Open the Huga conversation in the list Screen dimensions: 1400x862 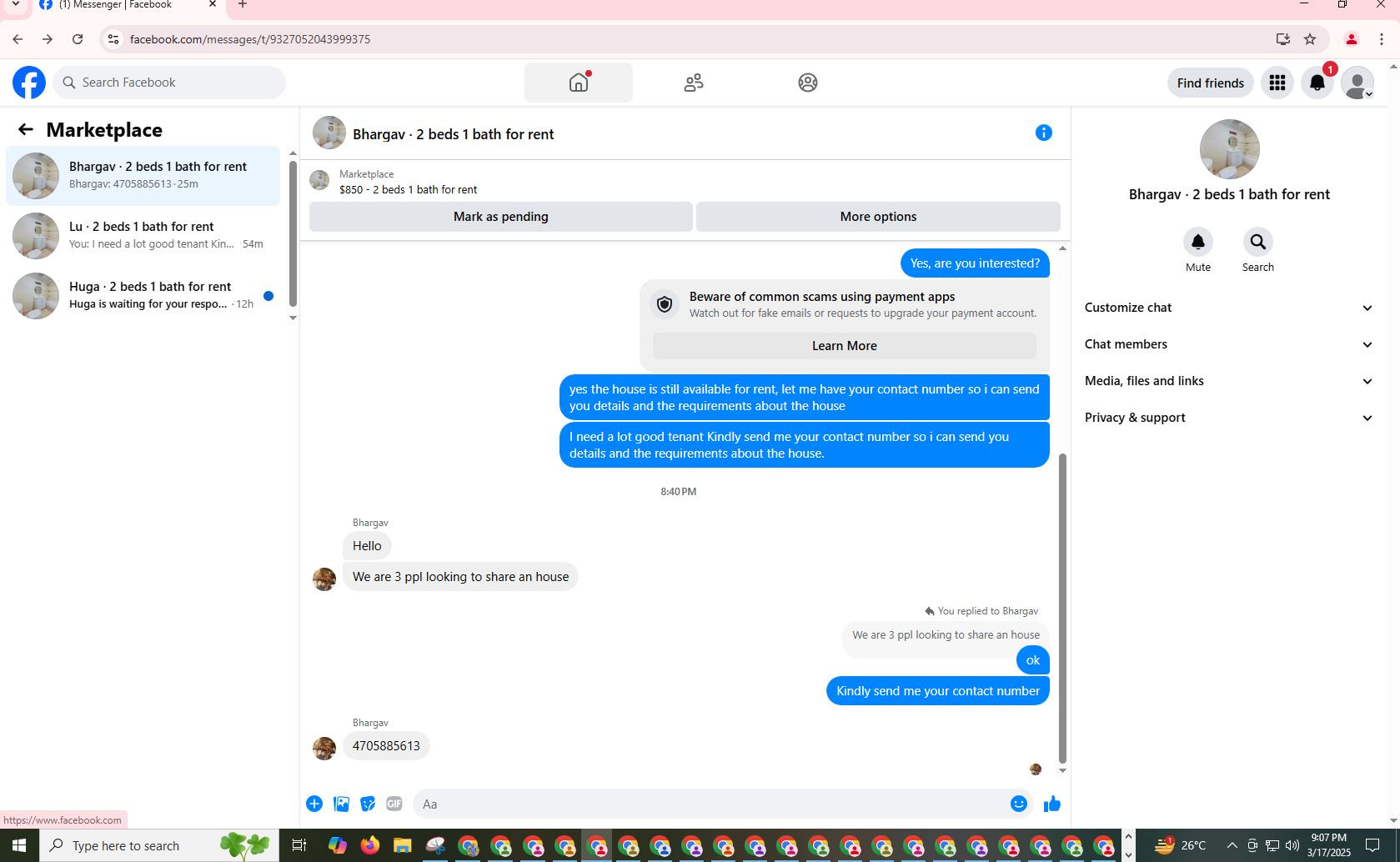pyautogui.click(x=143, y=295)
